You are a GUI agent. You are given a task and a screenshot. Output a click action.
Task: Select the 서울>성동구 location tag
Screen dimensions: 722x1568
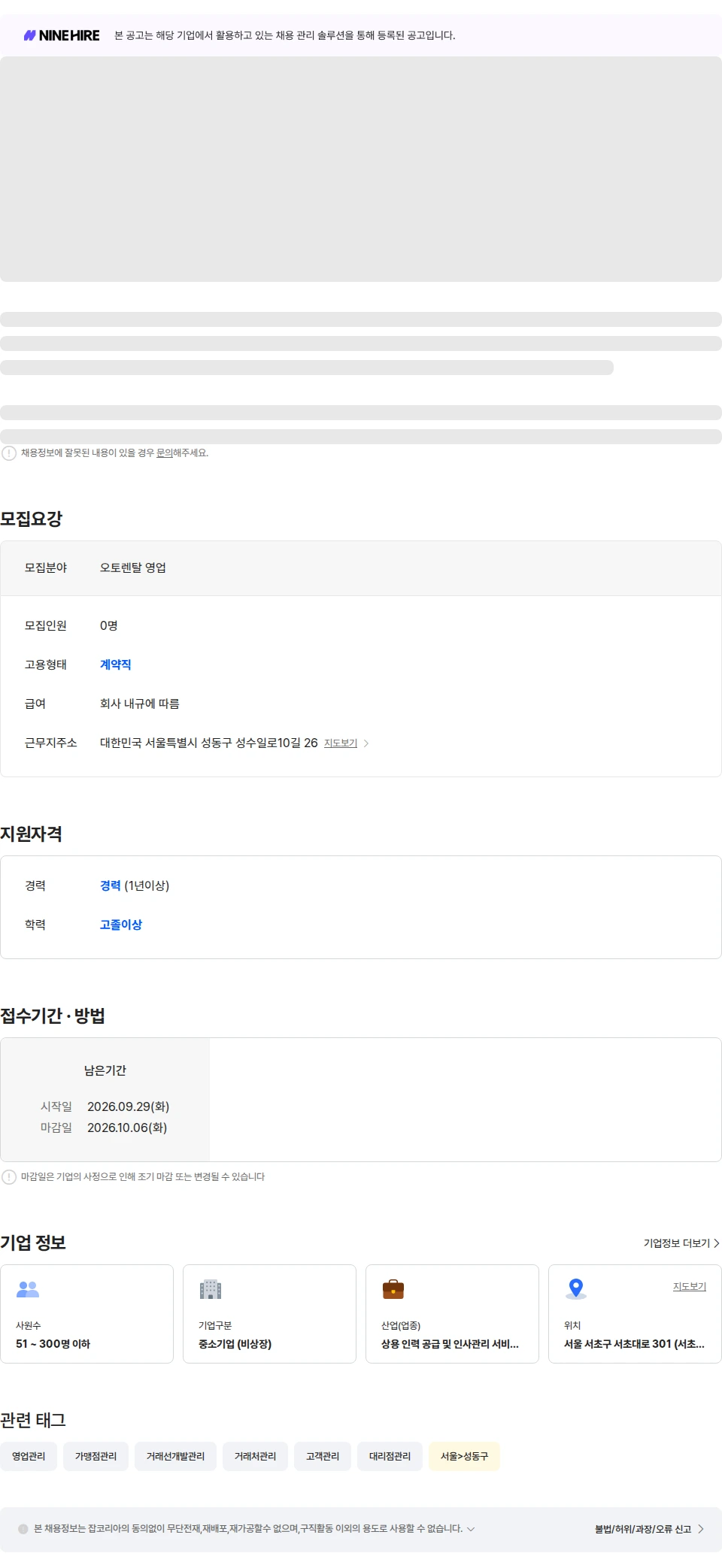click(464, 1456)
